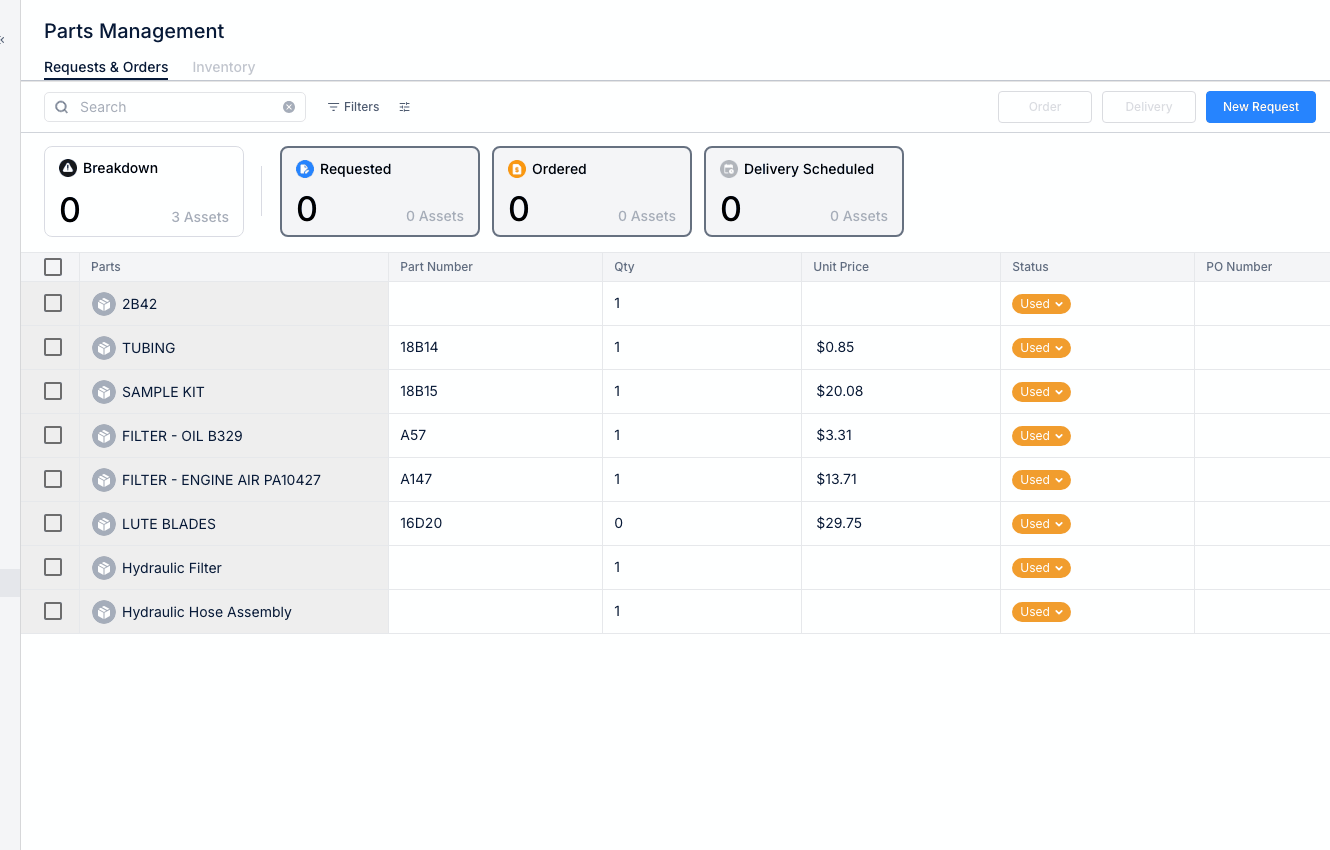Image resolution: width=1330 pixels, height=850 pixels.
Task: Click the Ordered status circle icon
Action: [517, 169]
